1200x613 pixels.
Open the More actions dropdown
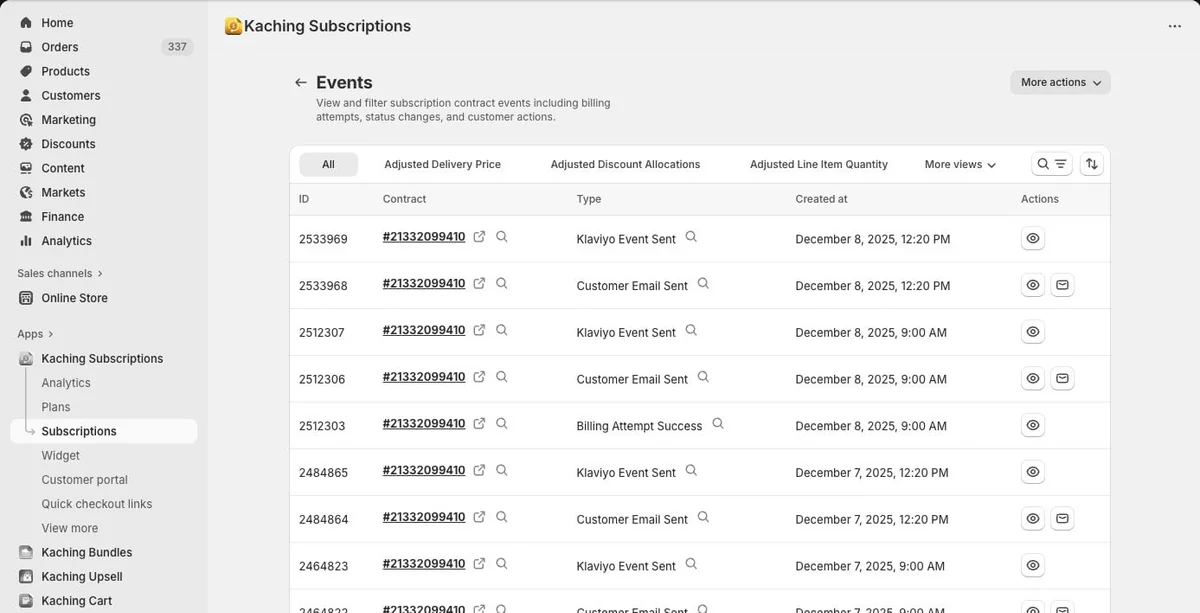(1060, 83)
